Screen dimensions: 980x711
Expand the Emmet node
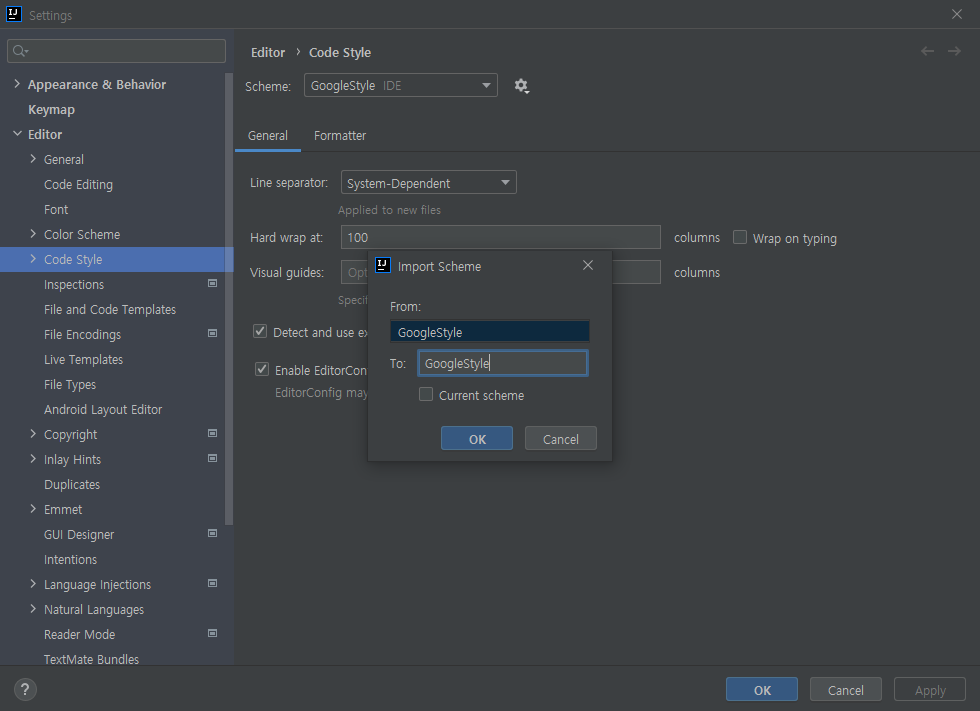tap(33, 509)
